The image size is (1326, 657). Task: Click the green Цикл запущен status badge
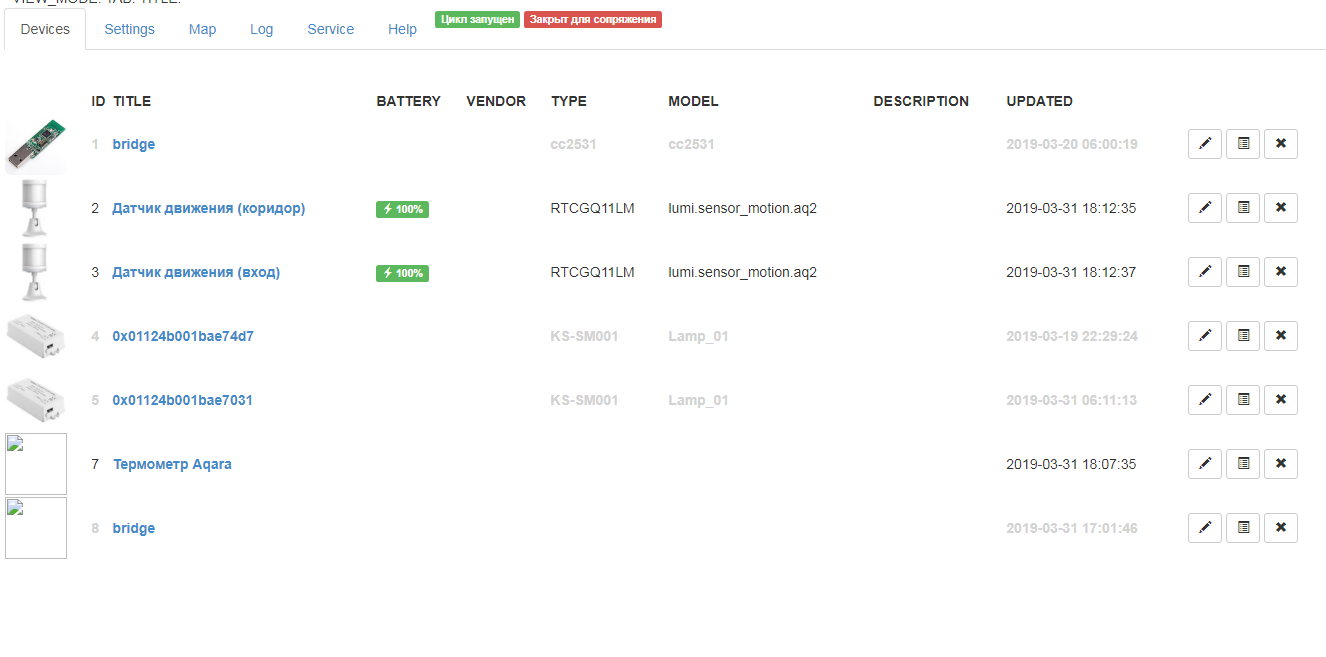point(478,19)
